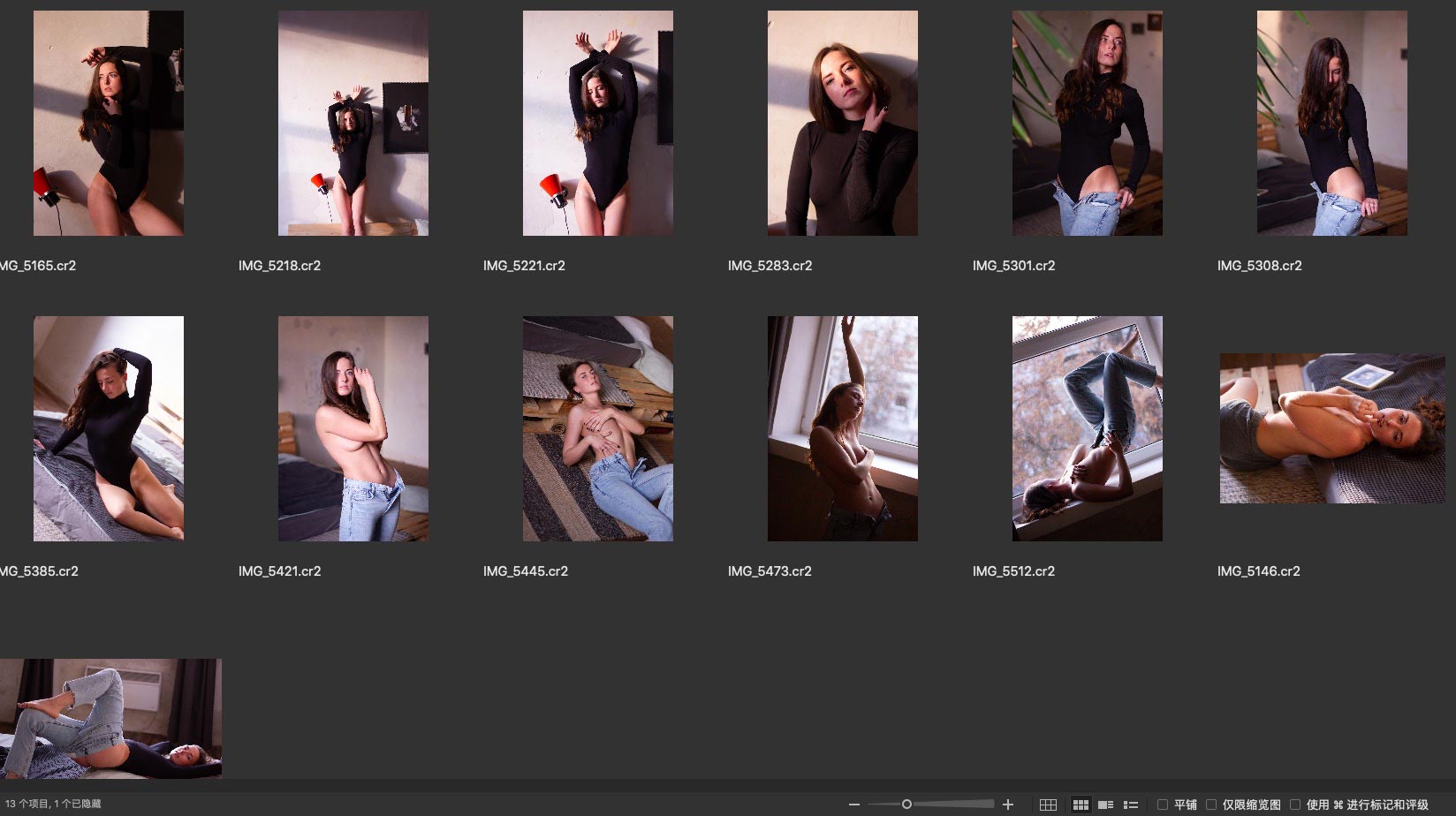
Task: Switch to details view icon
Action: [1105, 805]
